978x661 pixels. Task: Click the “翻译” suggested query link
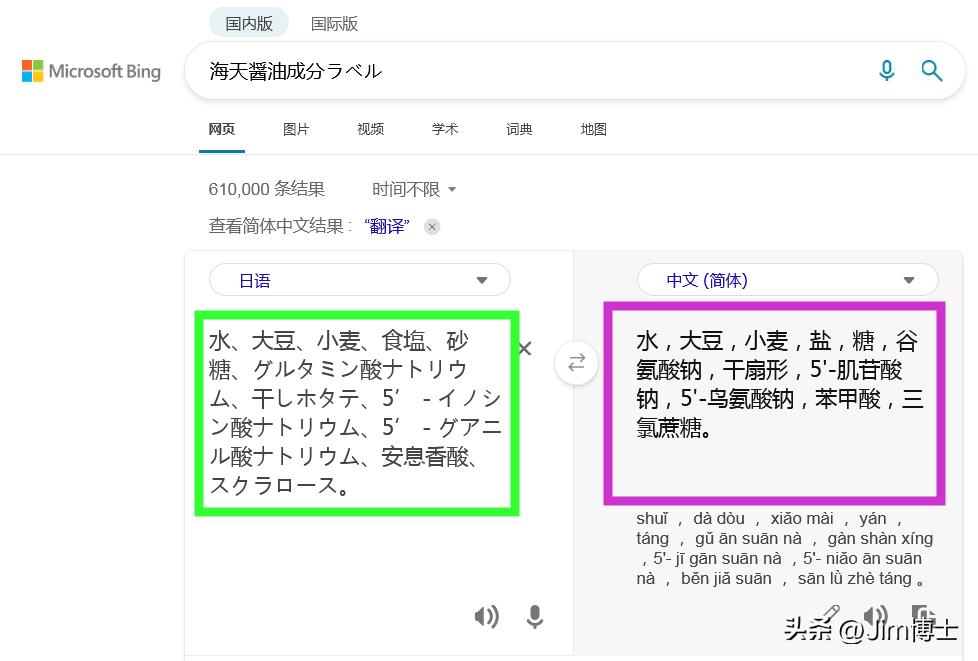387,226
